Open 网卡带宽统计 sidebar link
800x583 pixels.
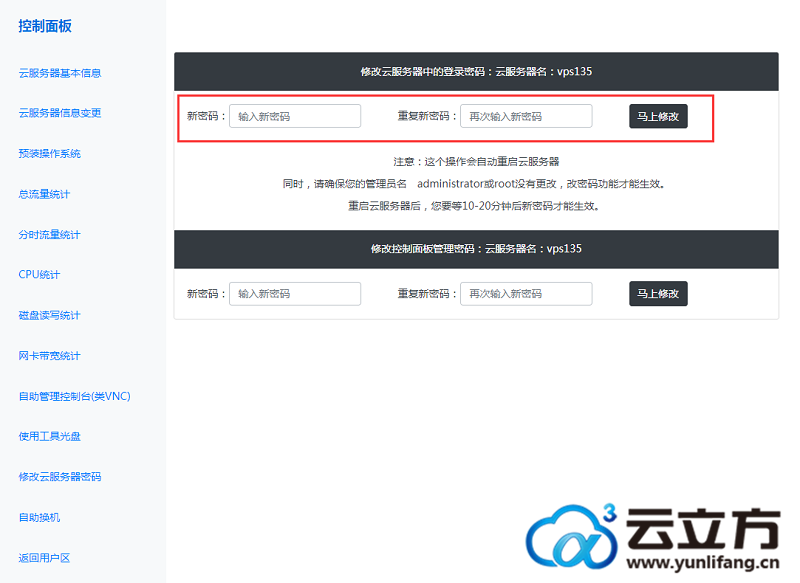tap(49, 356)
